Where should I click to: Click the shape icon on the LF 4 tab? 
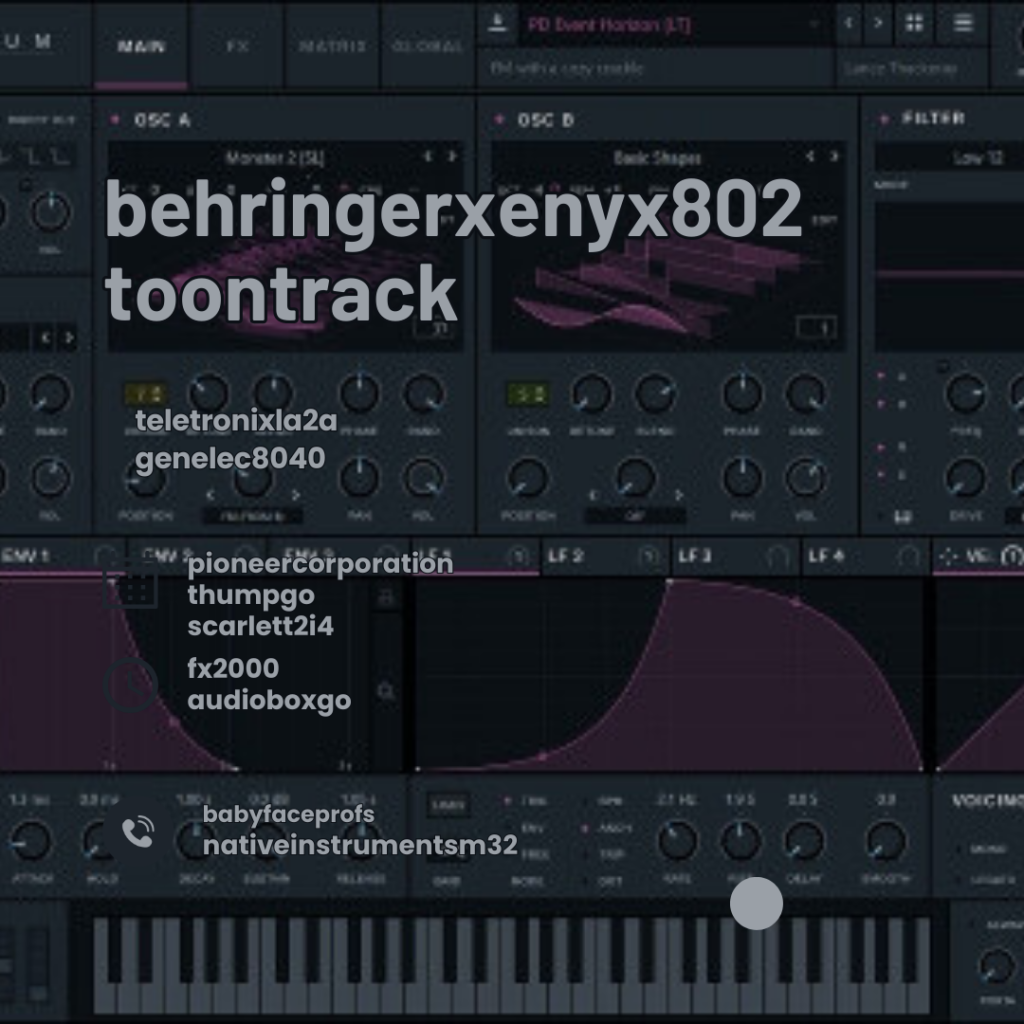(908, 556)
